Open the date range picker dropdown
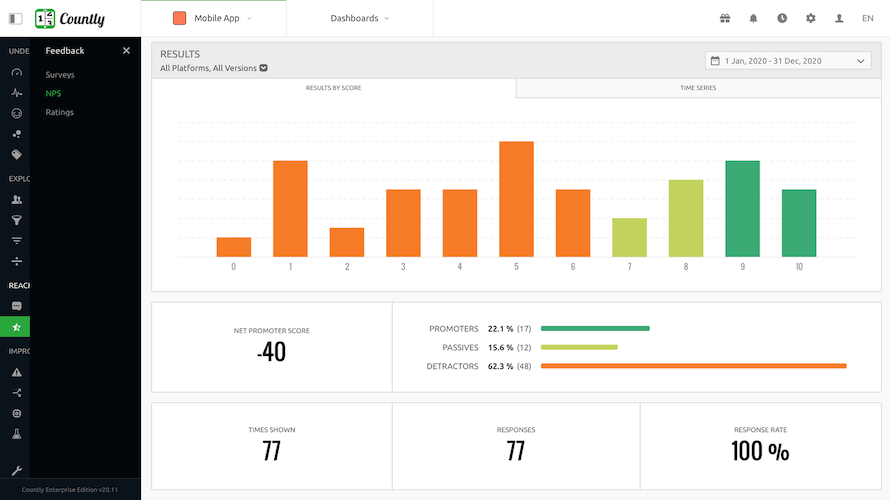 pyautogui.click(x=788, y=61)
